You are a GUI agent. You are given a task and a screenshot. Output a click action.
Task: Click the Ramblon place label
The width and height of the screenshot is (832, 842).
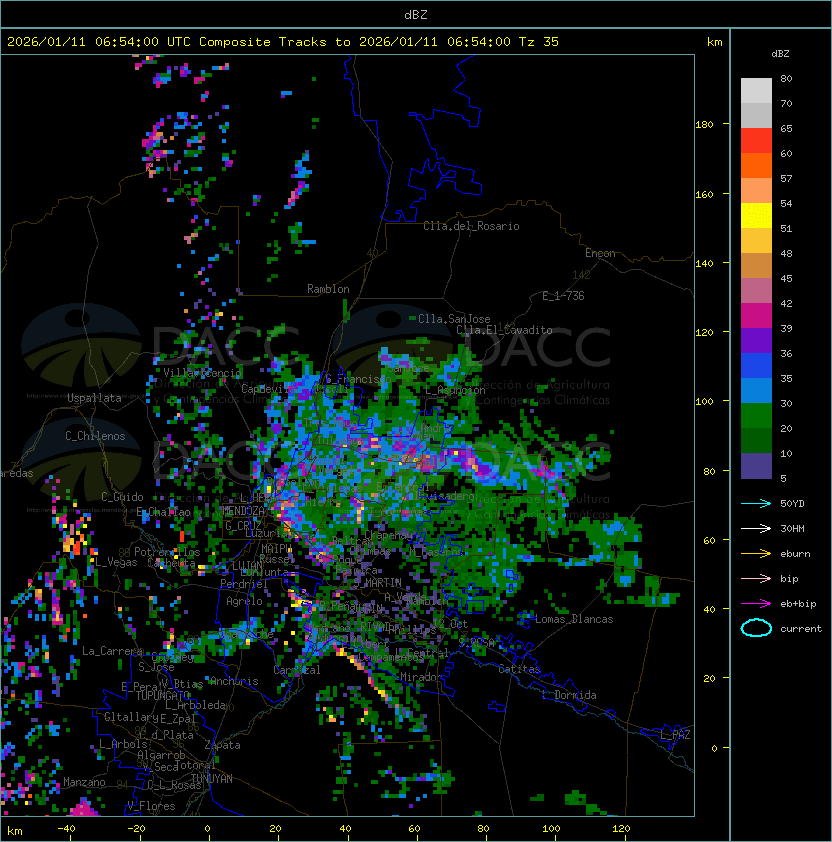[x=328, y=289]
